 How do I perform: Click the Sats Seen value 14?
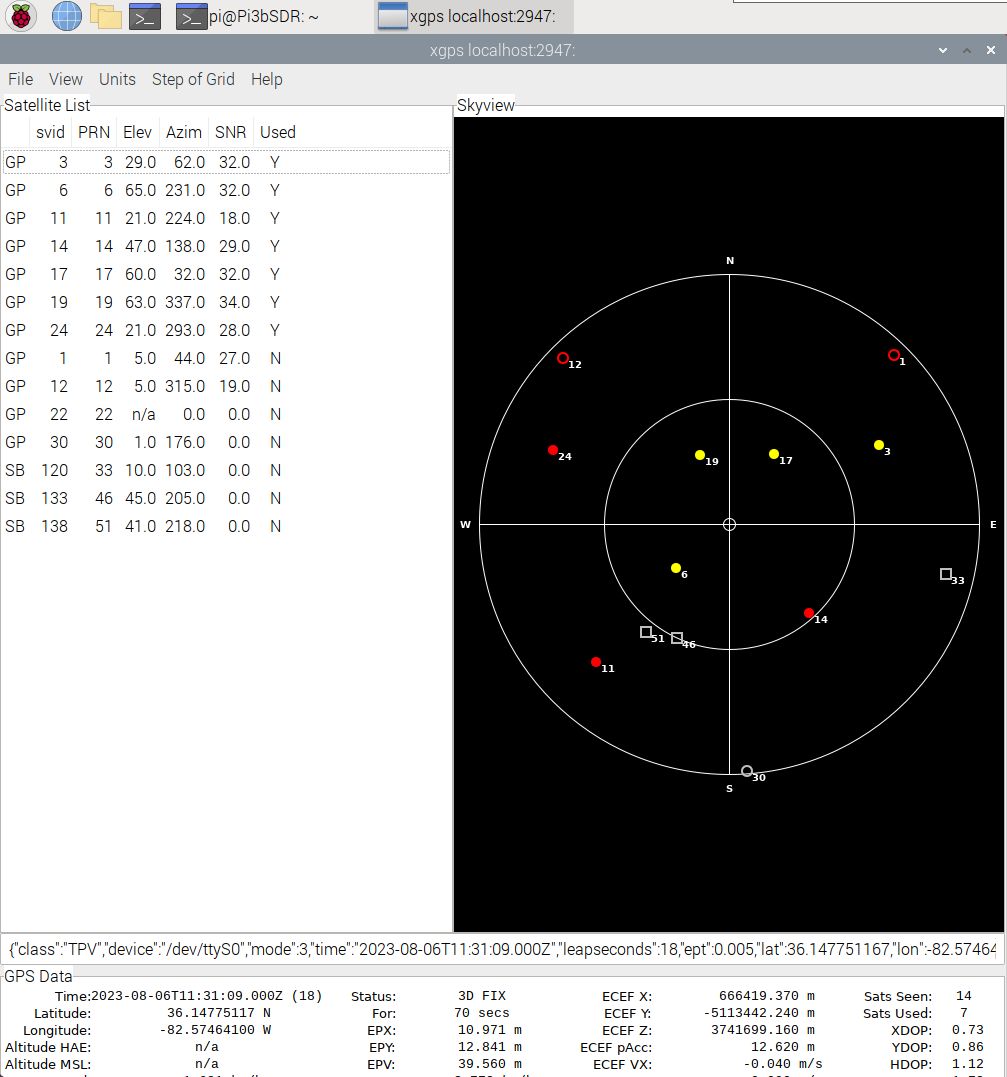[x=964, y=996]
